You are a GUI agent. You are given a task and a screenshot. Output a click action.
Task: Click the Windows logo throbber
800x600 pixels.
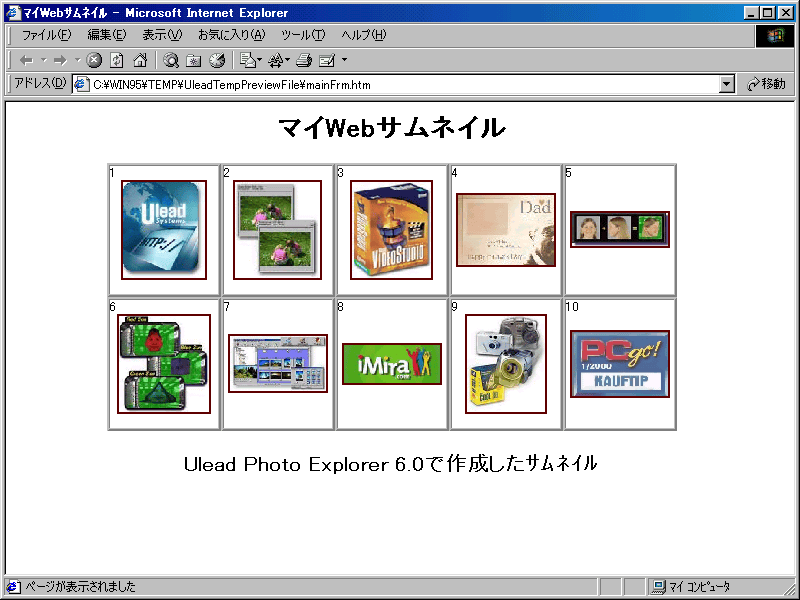774,36
